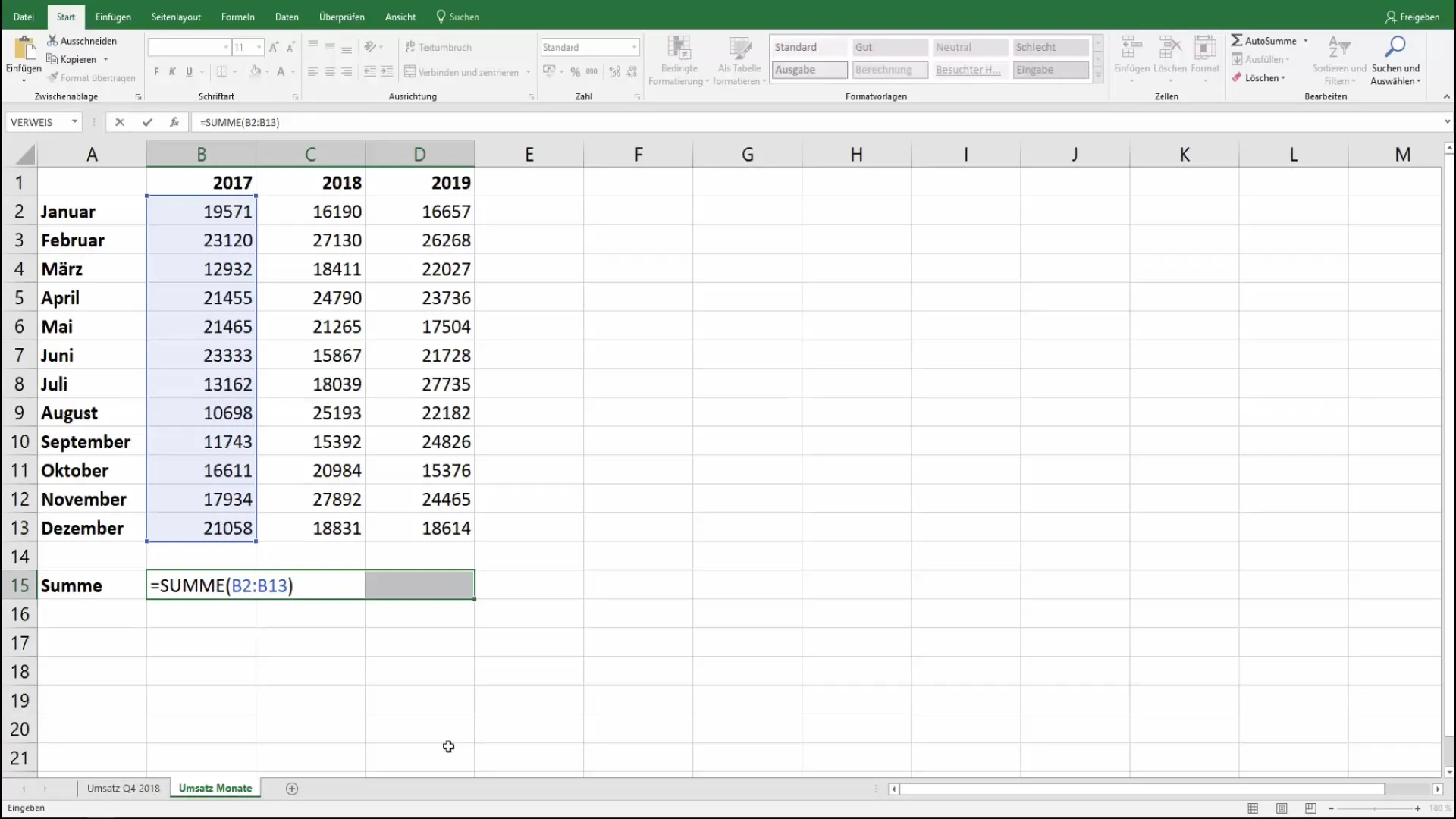
Task: Expand the formula bar
Action: click(1447, 122)
